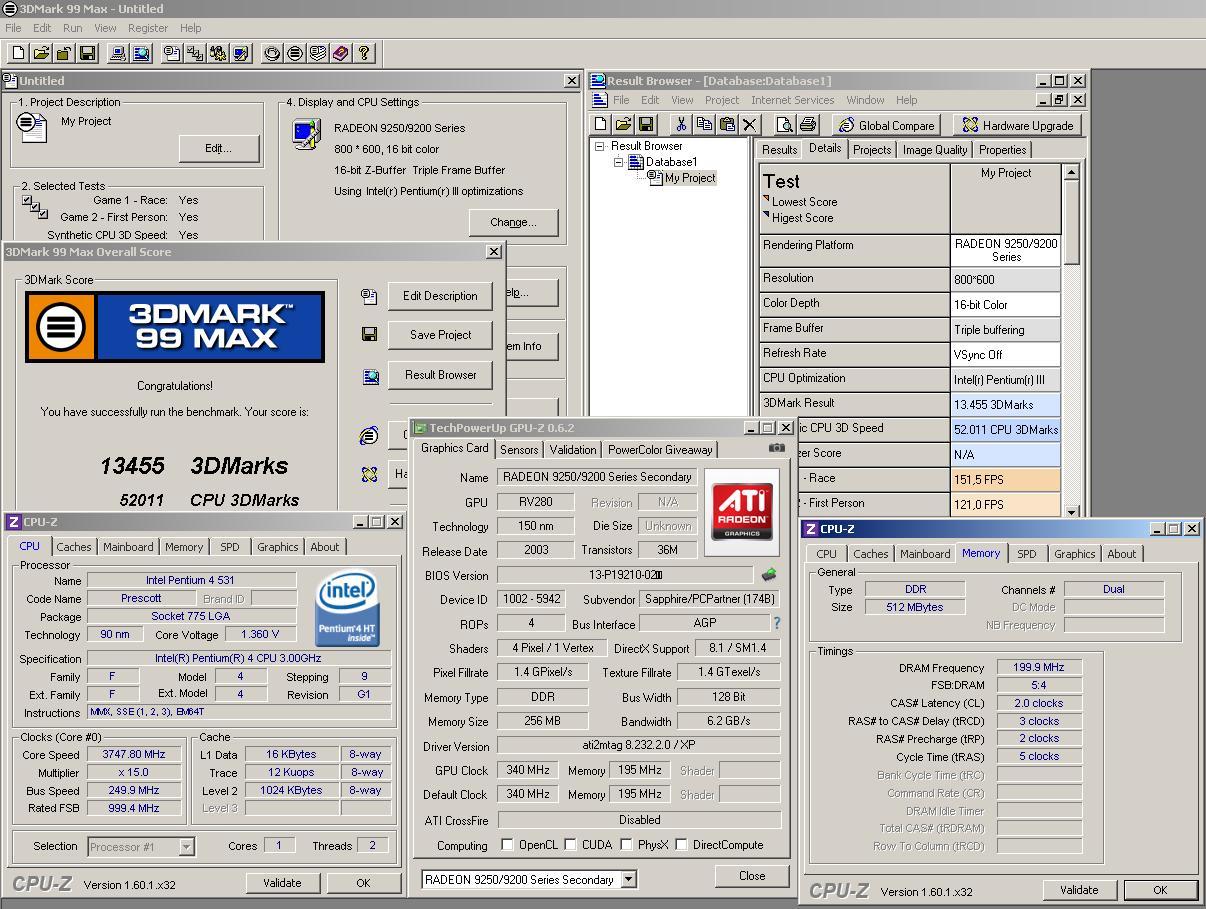Close the 3DMark 99 Max Overall Score dialog
Screen dimensions: 1206x909
pos(493,252)
